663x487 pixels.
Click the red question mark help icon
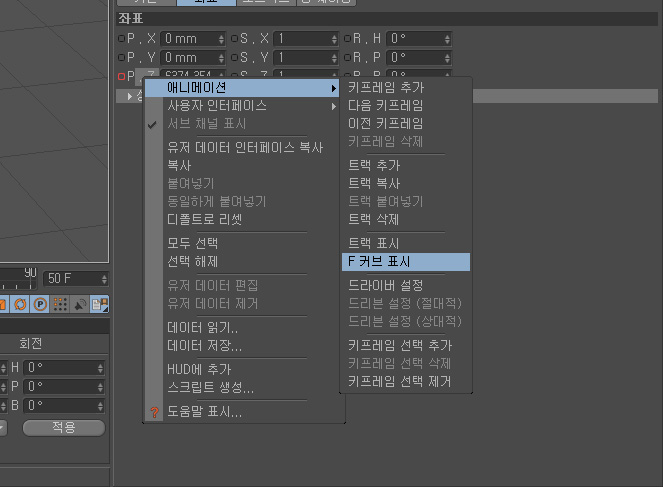click(x=153, y=412)
